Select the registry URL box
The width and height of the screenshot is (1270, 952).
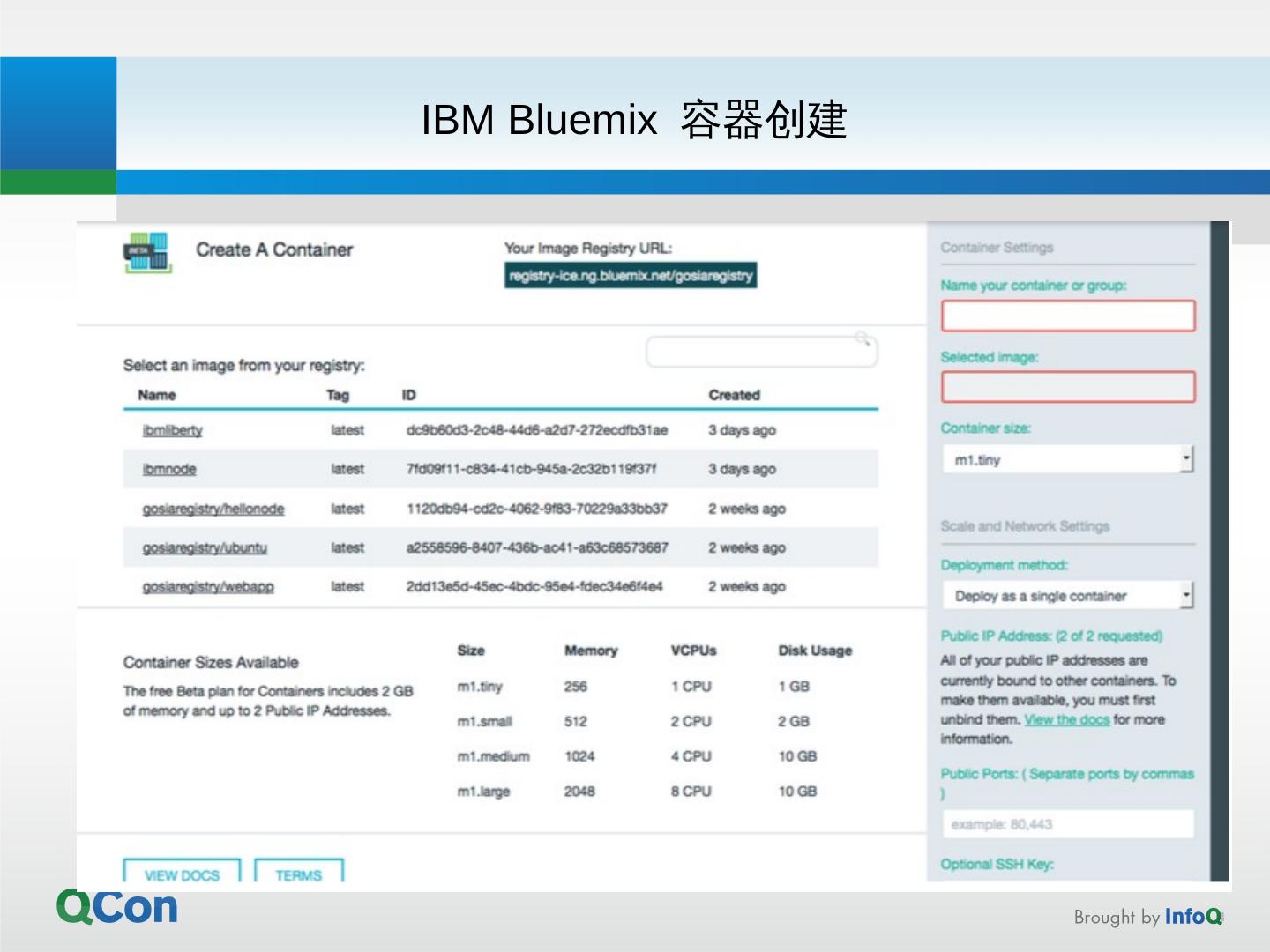tap(631, 276)
